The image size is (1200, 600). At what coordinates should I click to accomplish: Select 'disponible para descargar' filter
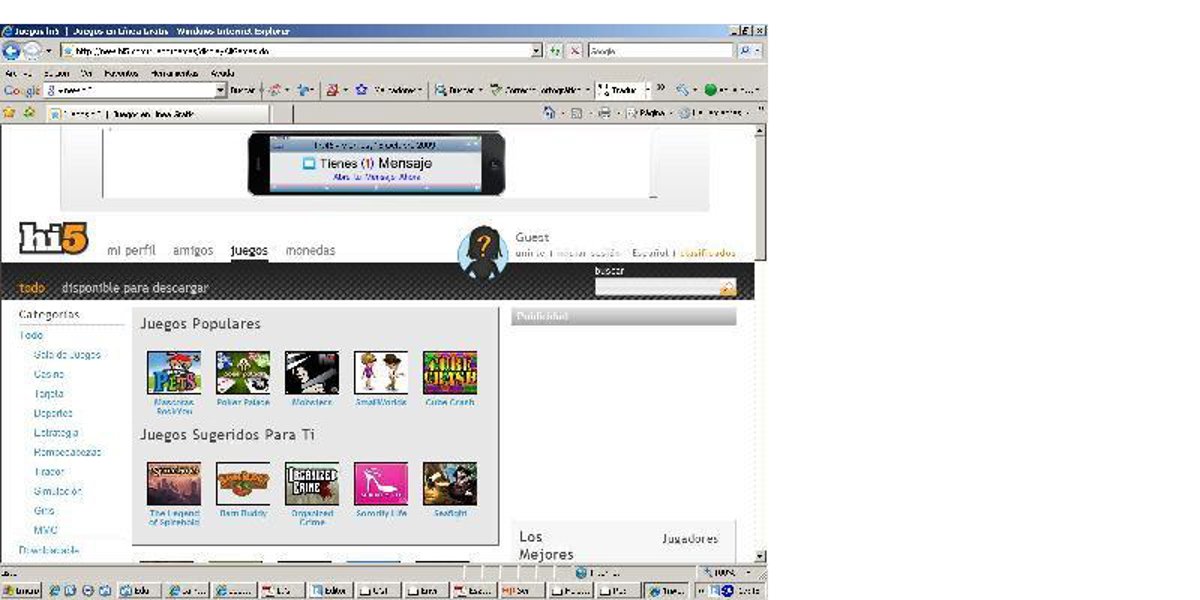135,288
